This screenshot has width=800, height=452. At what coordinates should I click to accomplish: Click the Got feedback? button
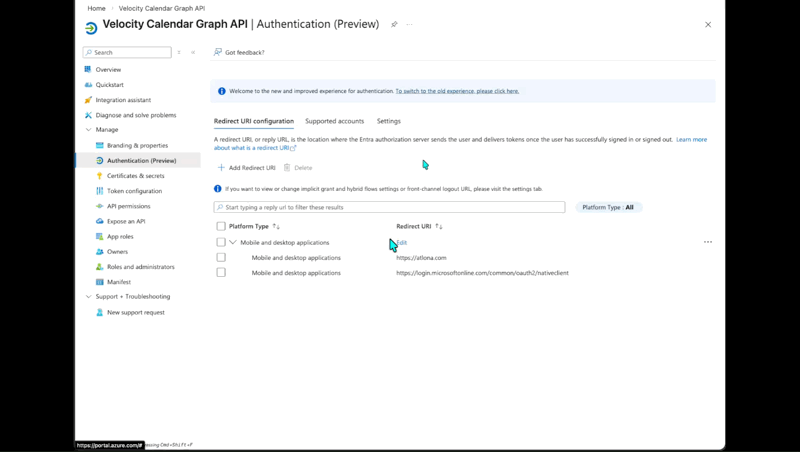[x=239, y=52]
